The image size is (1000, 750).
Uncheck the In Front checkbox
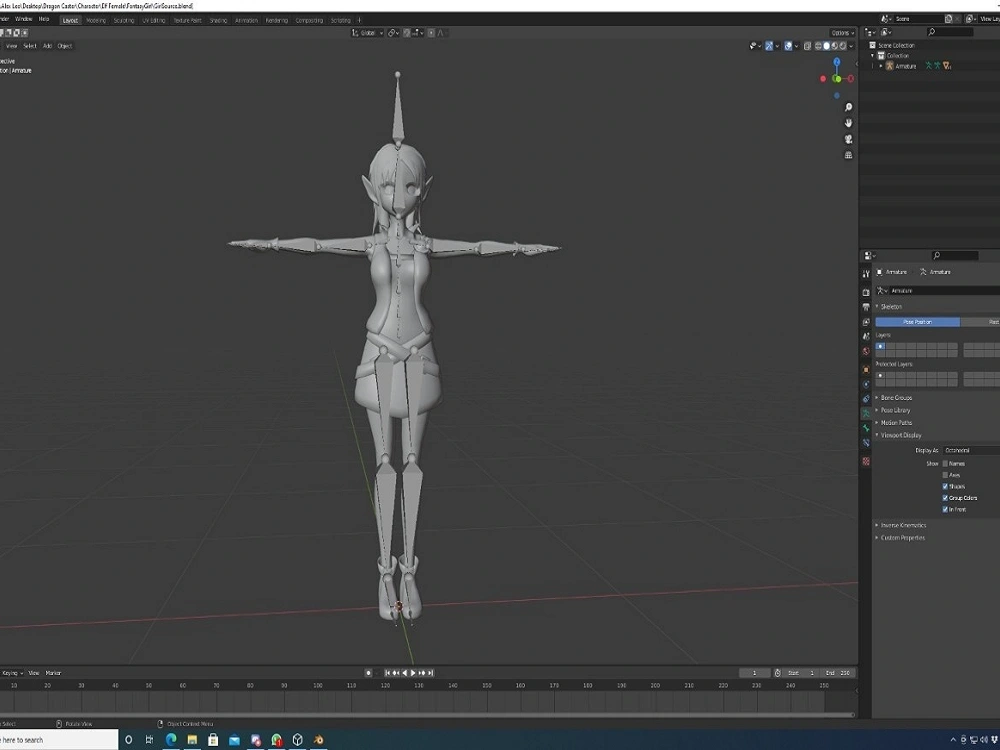945,510
